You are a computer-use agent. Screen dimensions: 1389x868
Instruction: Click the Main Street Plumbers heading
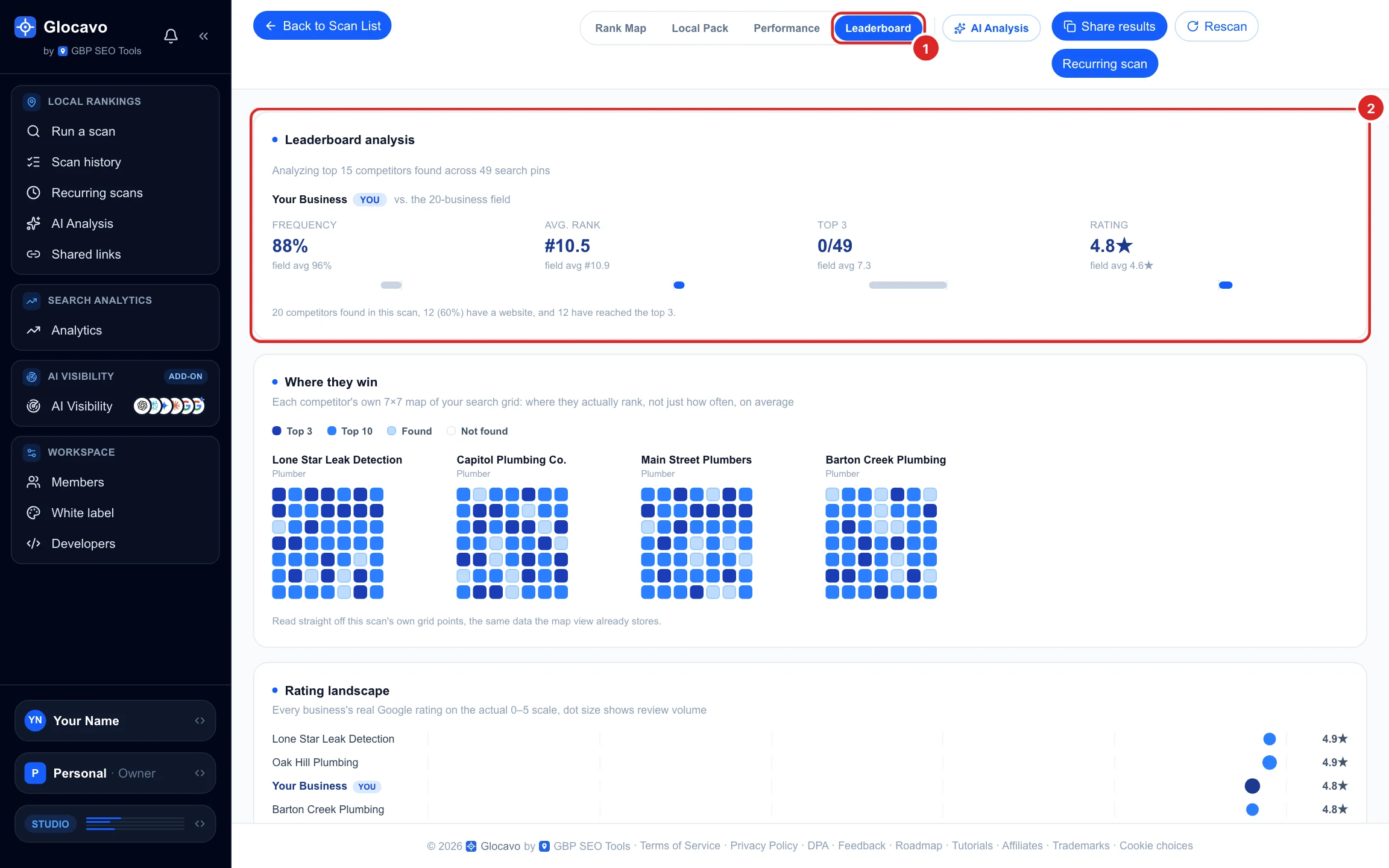pos(696,460)
